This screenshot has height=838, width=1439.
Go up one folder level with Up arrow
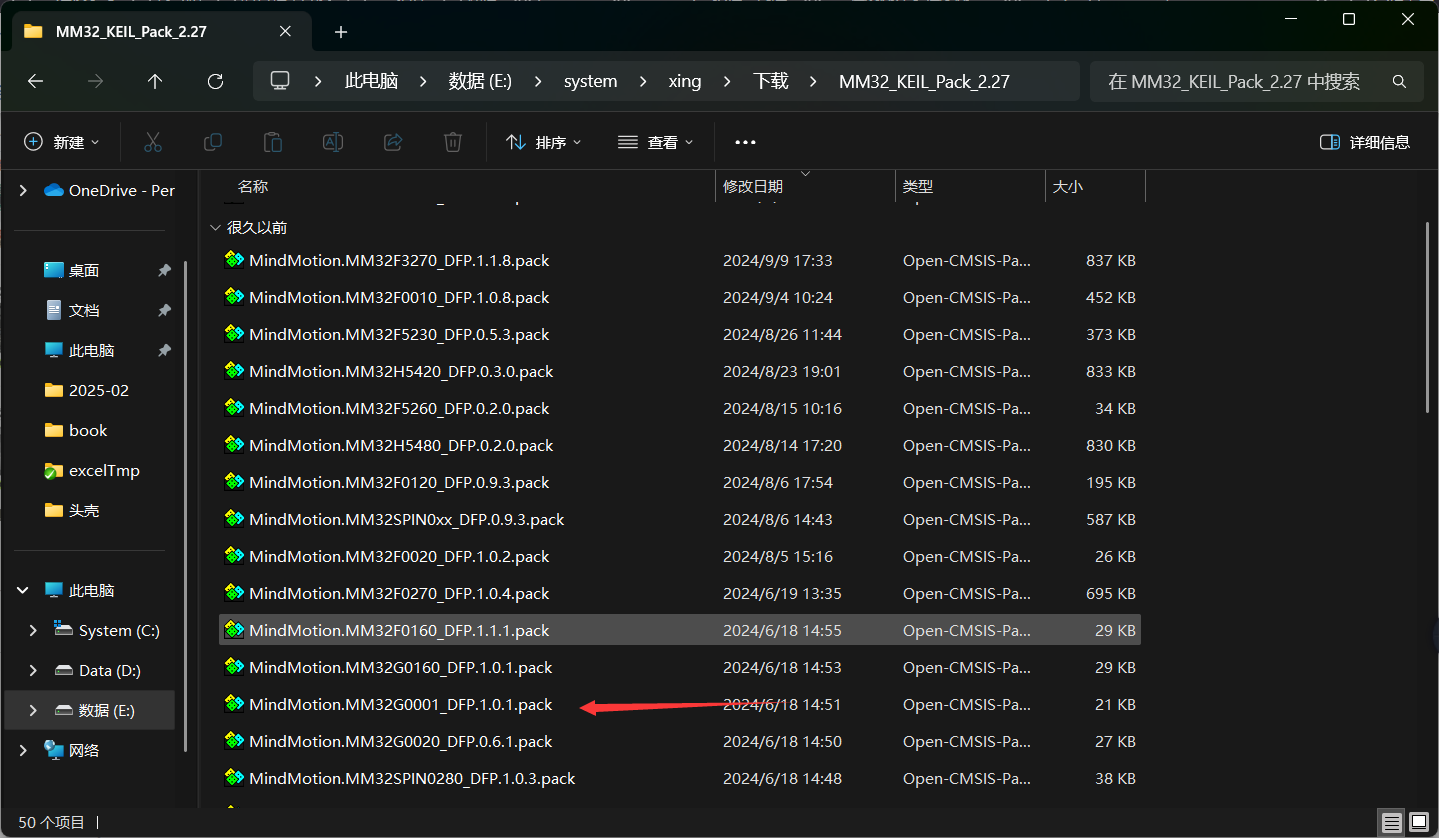point(155,82)
